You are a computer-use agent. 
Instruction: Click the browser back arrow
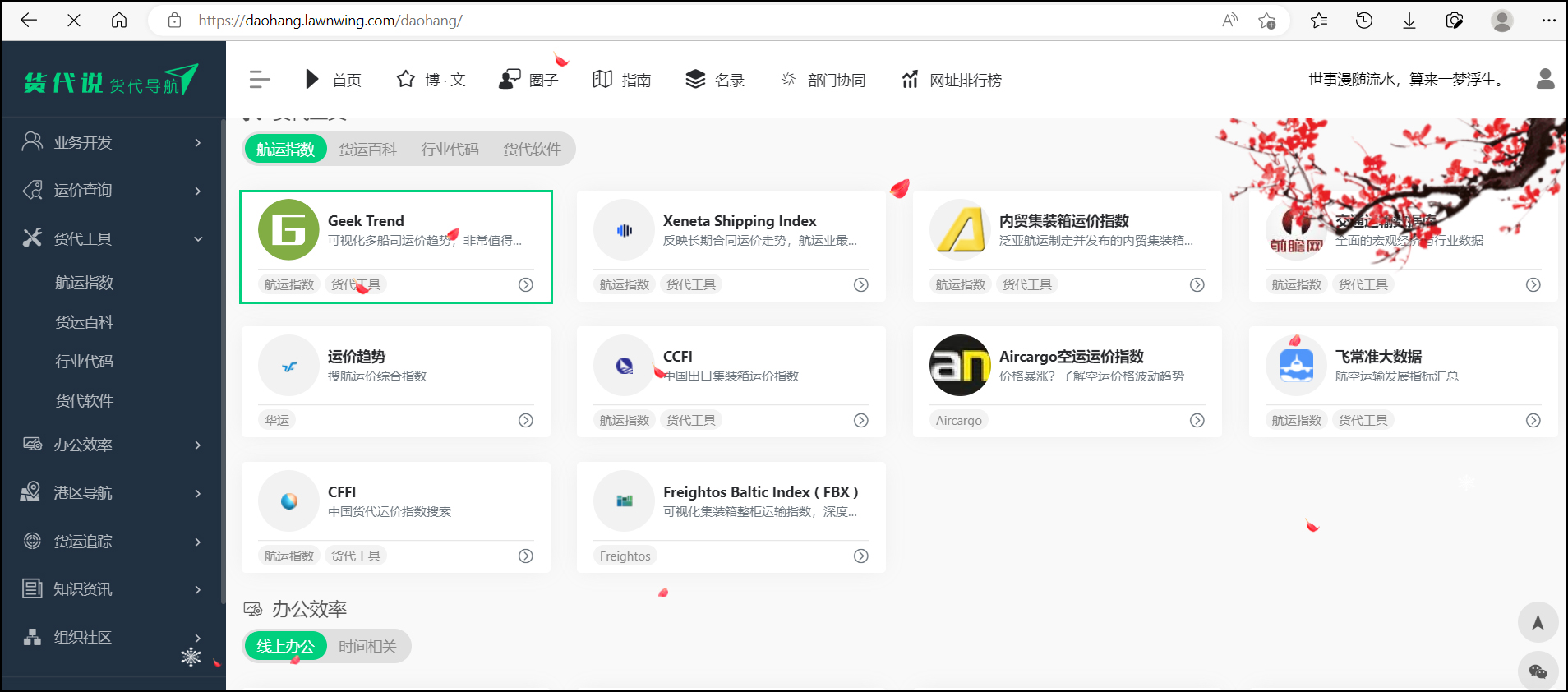pyautogui.click(x=29, y=21)
